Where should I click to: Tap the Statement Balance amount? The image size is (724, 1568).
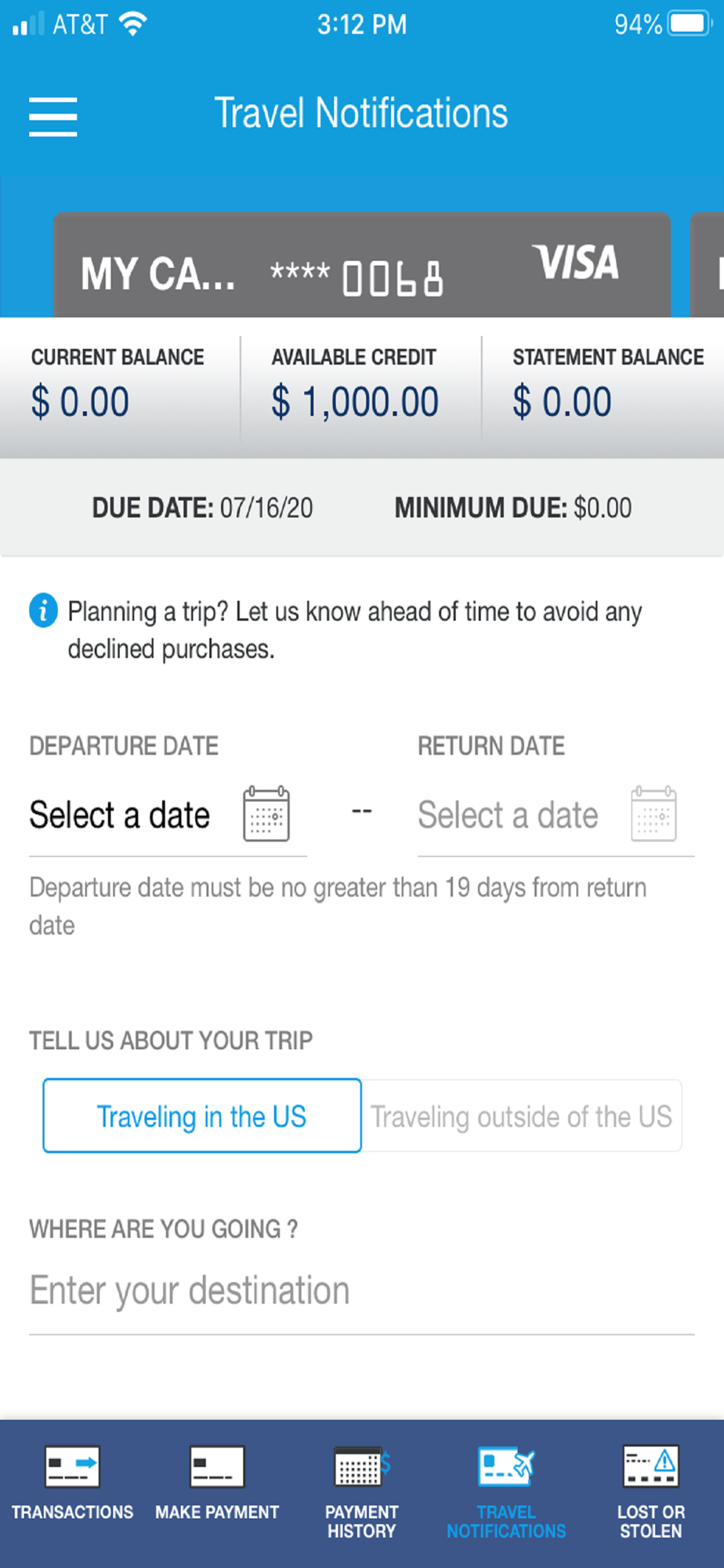(x=562, y=402)
